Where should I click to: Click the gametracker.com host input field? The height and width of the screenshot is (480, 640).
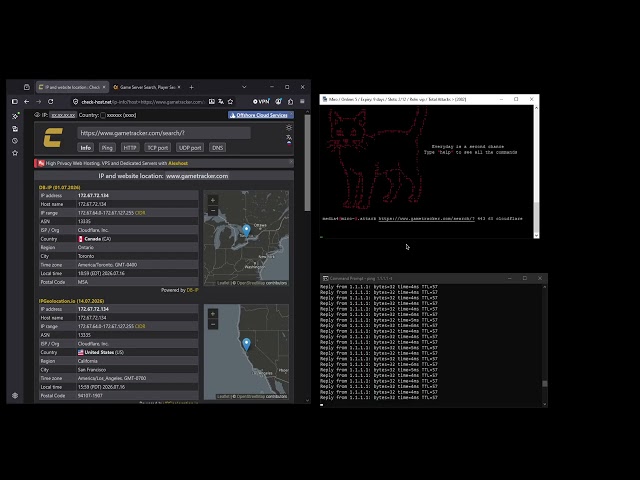[x=164, y=133]
